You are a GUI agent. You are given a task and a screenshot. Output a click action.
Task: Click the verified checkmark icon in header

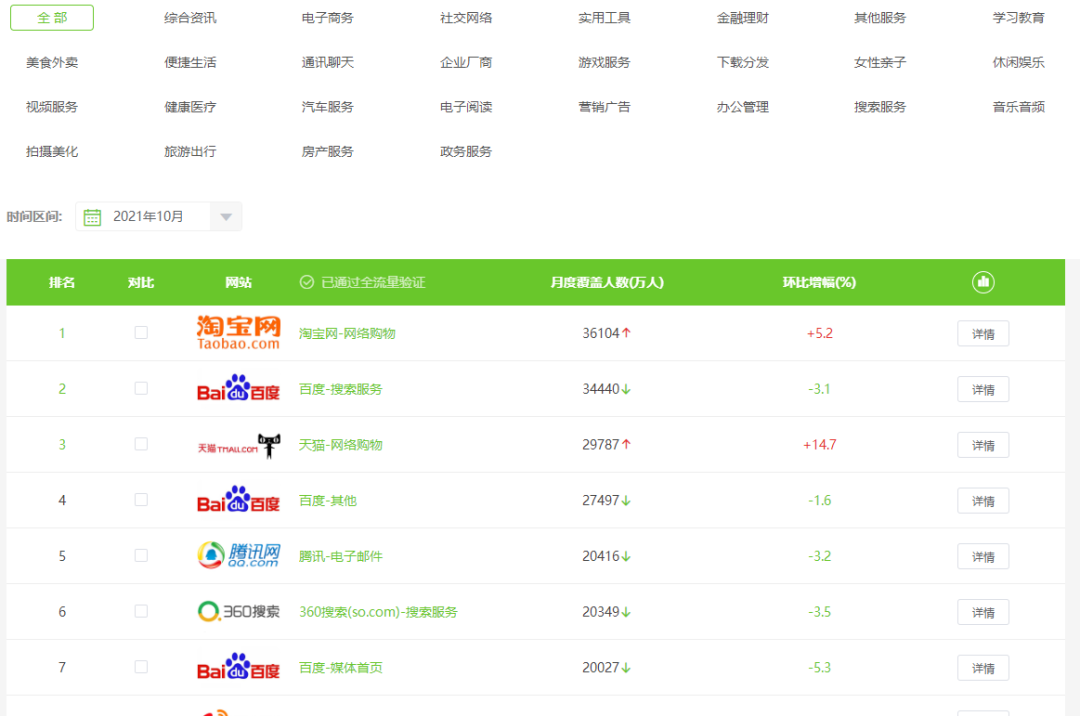(307, 282)
